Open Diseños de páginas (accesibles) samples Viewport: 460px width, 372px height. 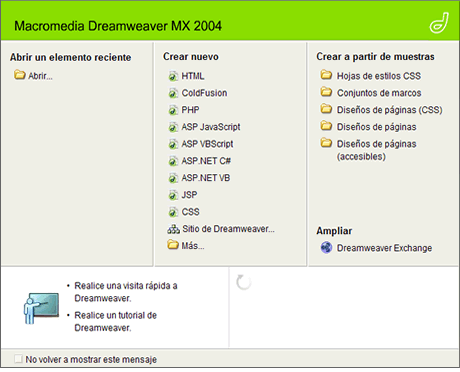(x=377, y=150)
